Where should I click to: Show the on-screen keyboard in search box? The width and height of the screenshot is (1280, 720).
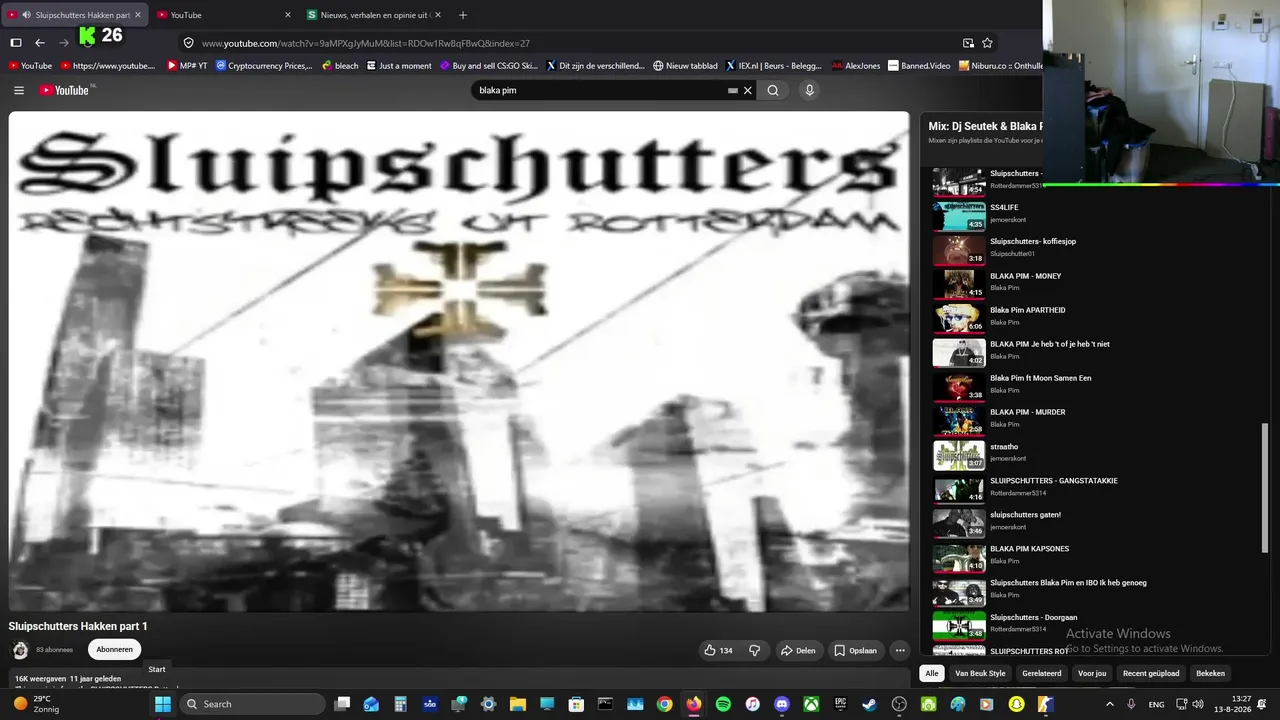733,90
